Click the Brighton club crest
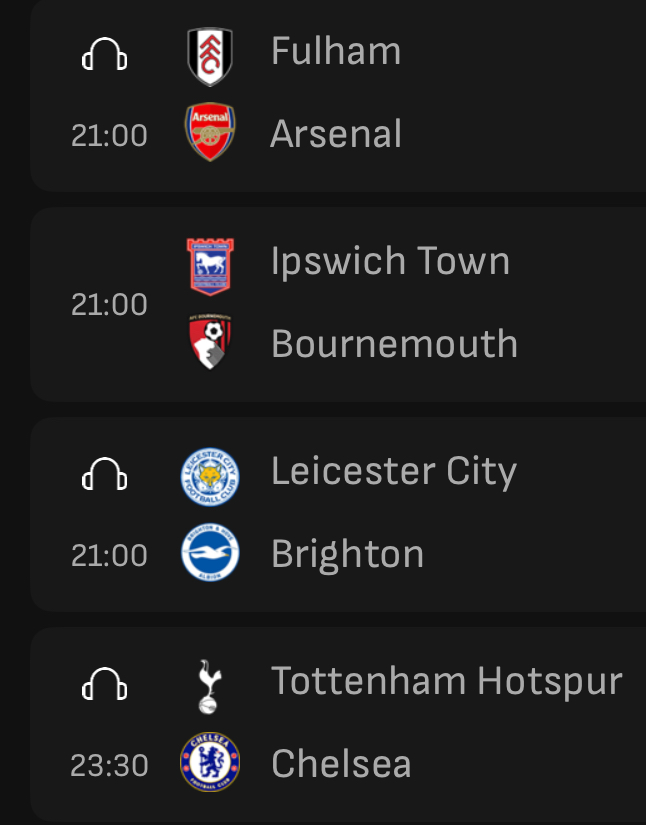646x825 pixels. click(210, 552)
